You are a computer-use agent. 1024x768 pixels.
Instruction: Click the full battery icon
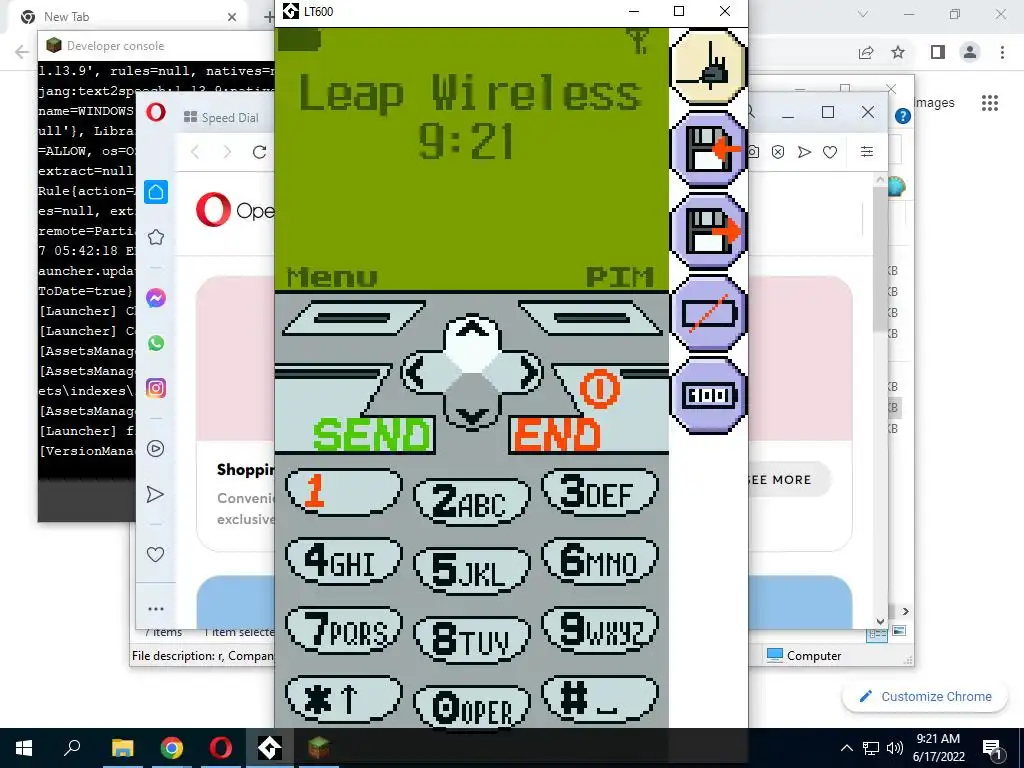[709, 395]
